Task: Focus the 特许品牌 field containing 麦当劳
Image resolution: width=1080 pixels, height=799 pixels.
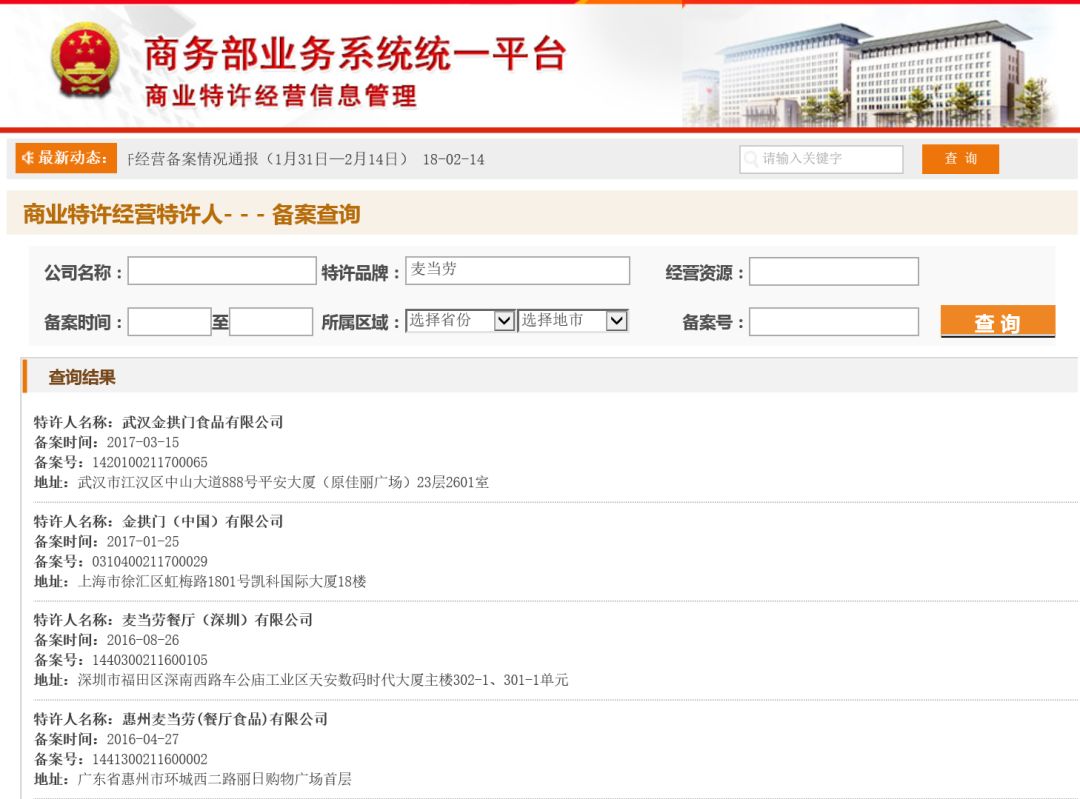Action: [x=517, y=270]
